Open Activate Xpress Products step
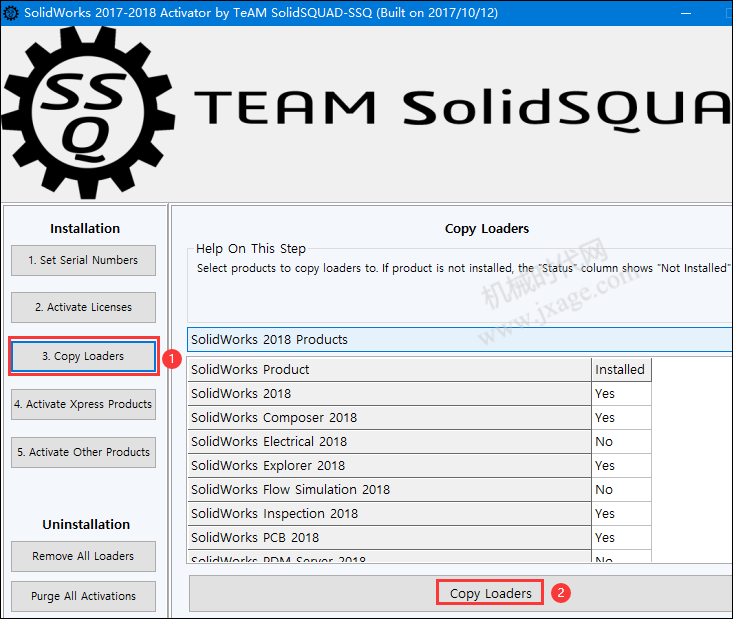 [83, 404]
